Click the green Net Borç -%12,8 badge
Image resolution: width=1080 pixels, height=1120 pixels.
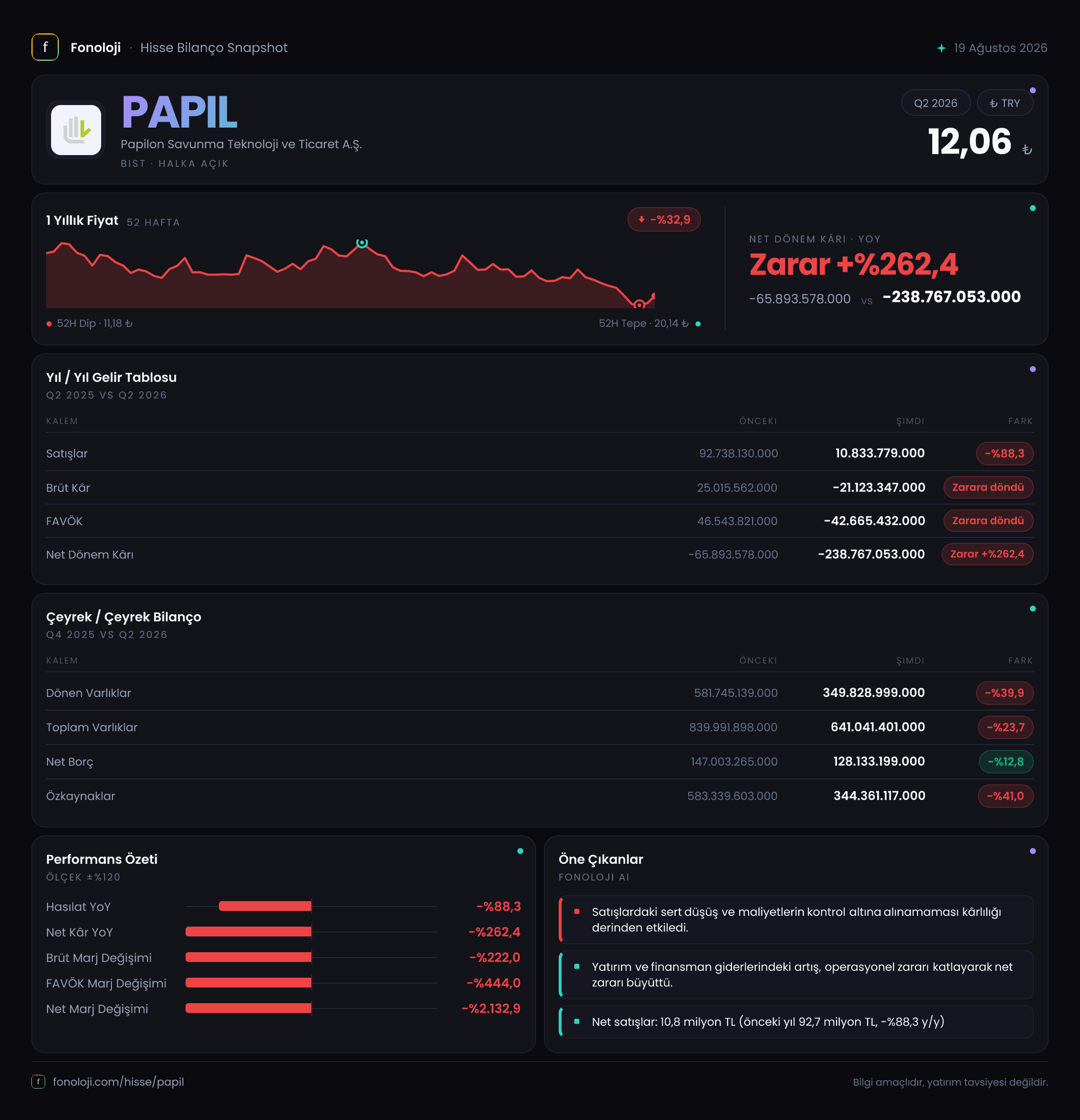tap(1006, 761)
